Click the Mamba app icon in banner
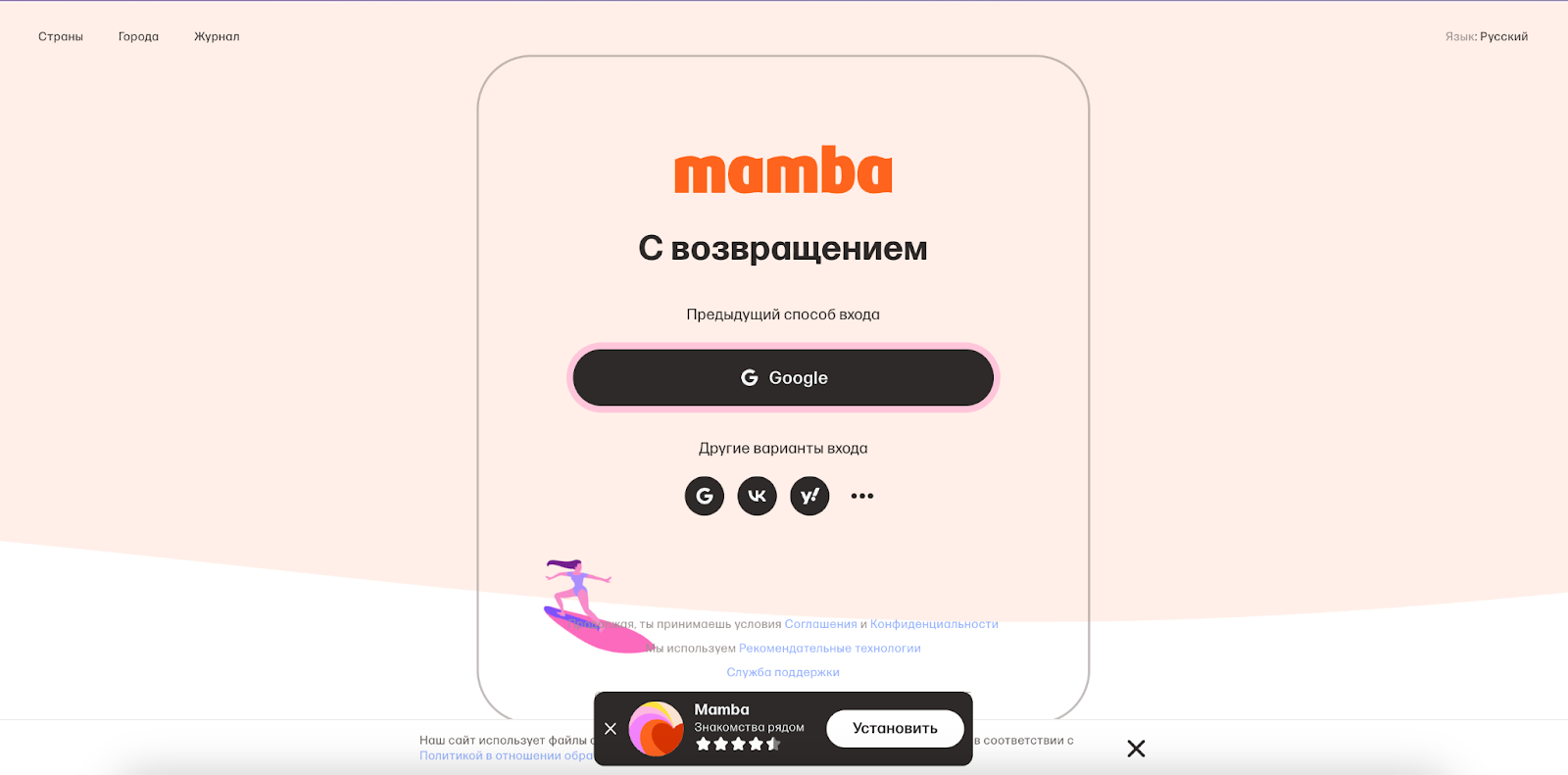 coord(656,729)
